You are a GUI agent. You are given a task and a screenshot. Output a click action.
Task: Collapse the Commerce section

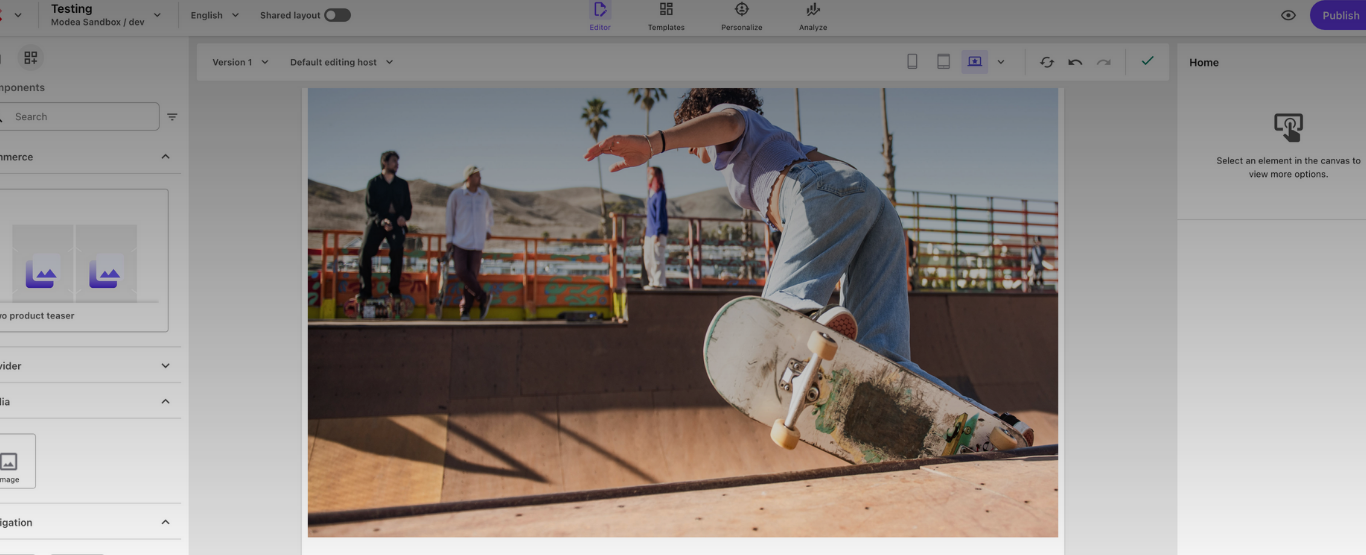(x=166, y=157)
